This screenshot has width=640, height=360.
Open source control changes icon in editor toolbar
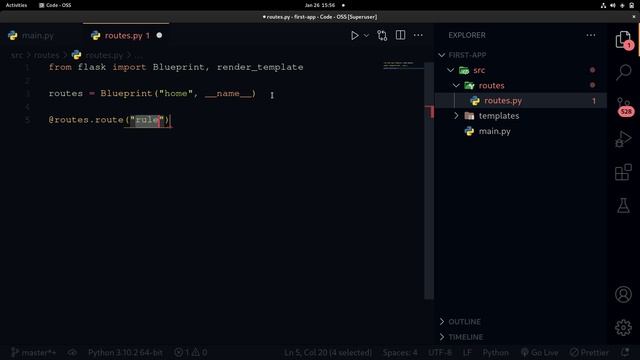click(x=382, y=36)
